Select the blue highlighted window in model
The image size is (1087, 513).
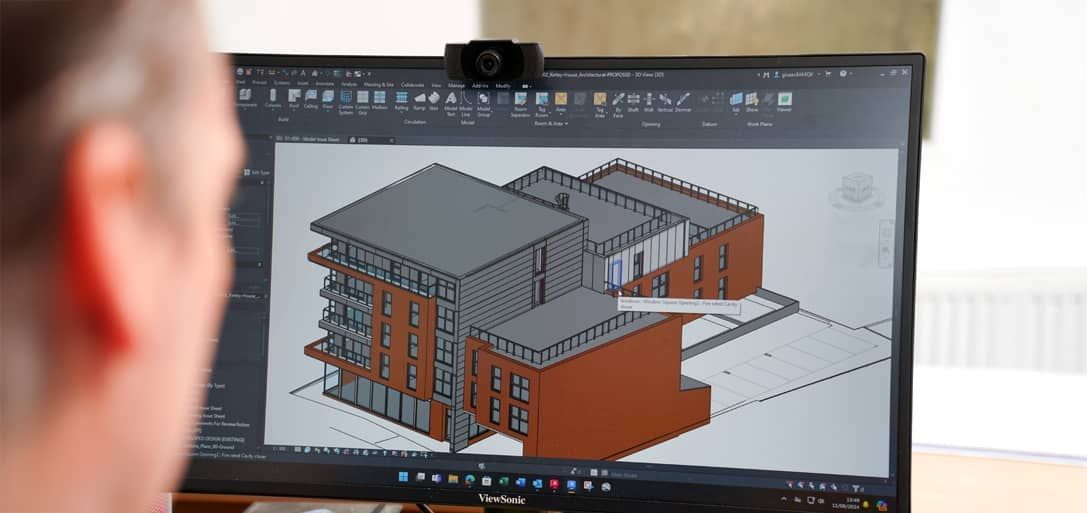coord(616,272)
